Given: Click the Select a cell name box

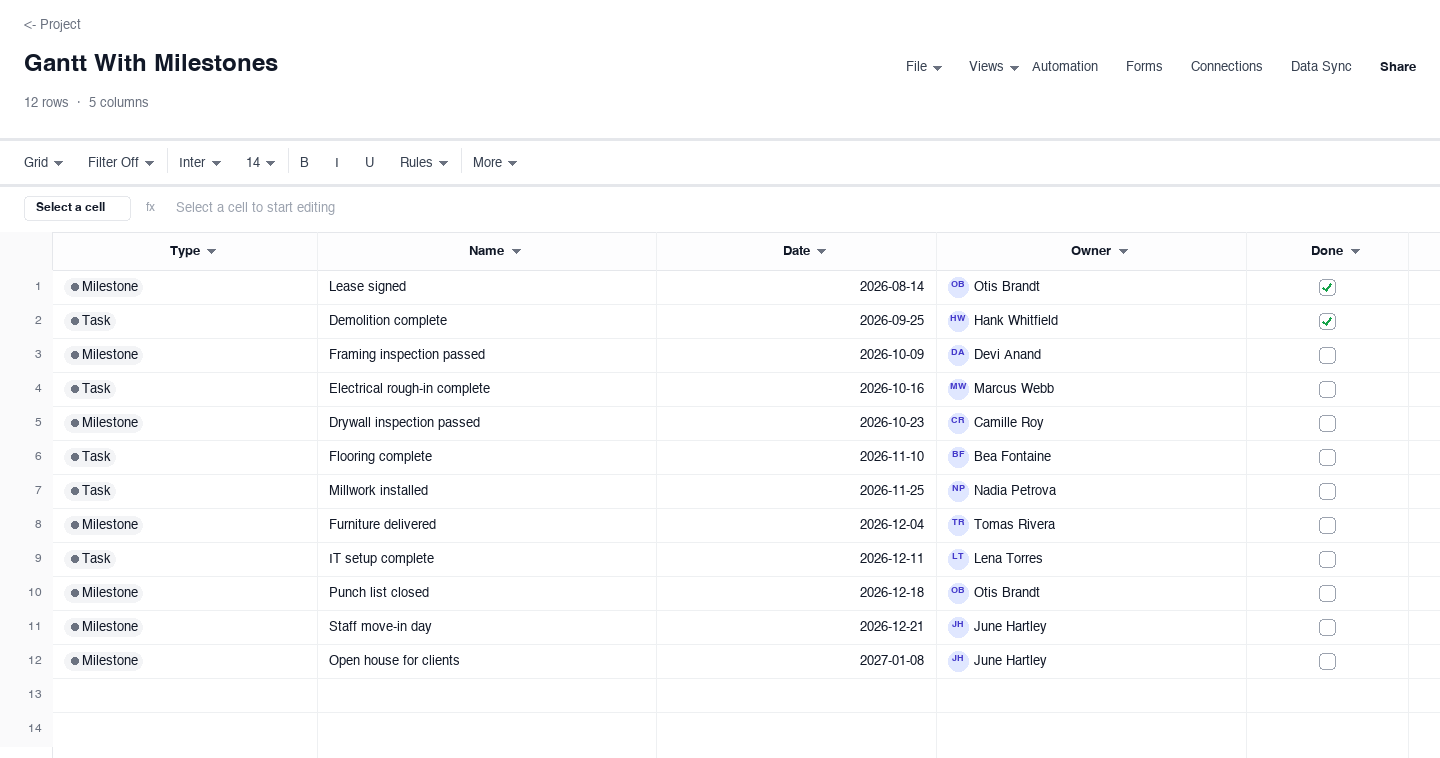Looking at the screenshot, I should click(x=77, y=208).
